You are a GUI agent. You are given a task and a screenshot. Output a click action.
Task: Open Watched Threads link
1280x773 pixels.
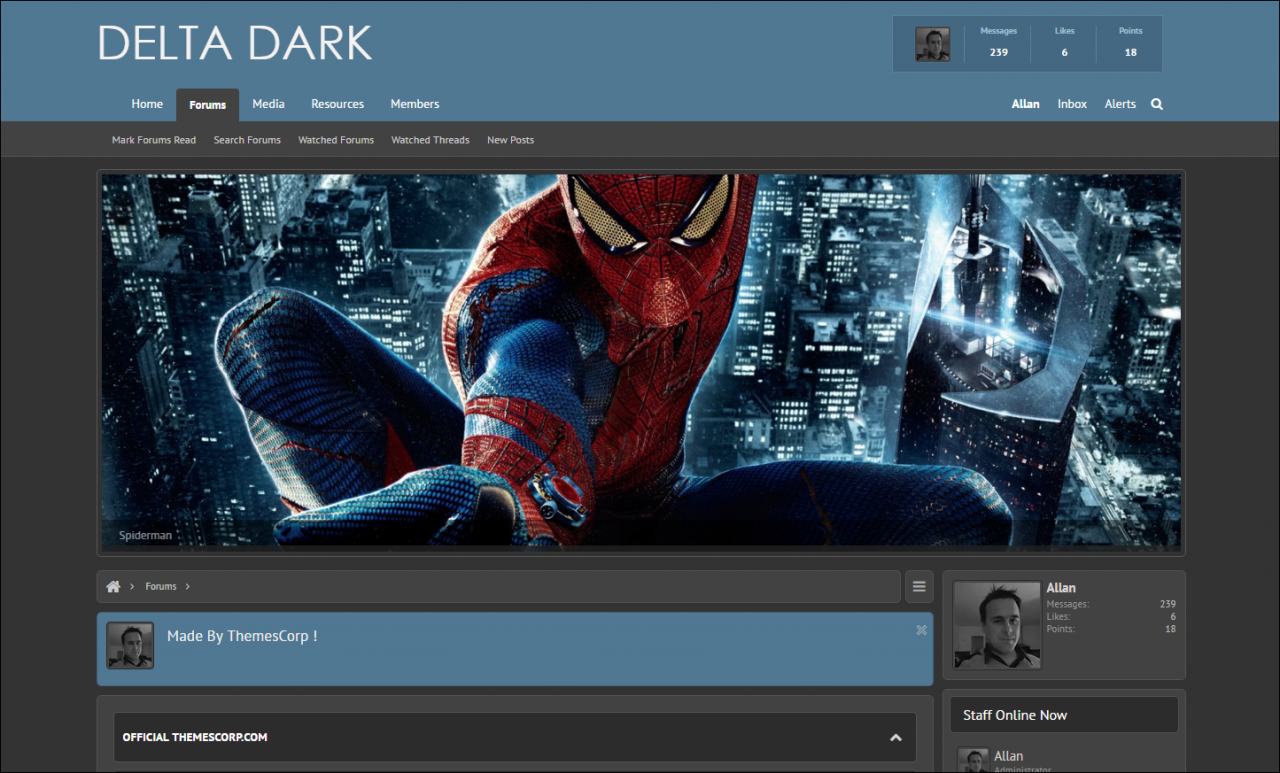tap(430, 140)
